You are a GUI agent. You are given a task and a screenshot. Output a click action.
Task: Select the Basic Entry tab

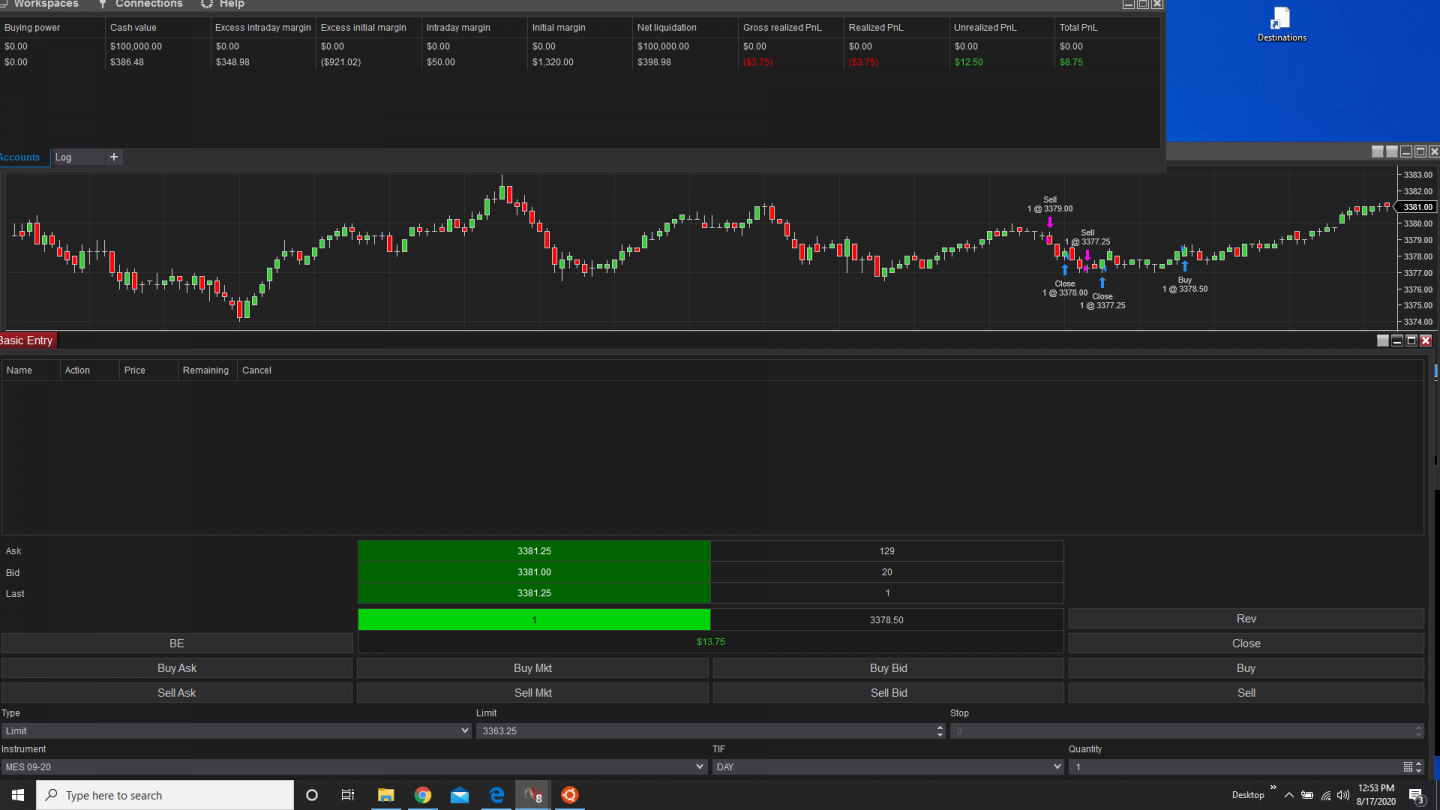point(28,341)
